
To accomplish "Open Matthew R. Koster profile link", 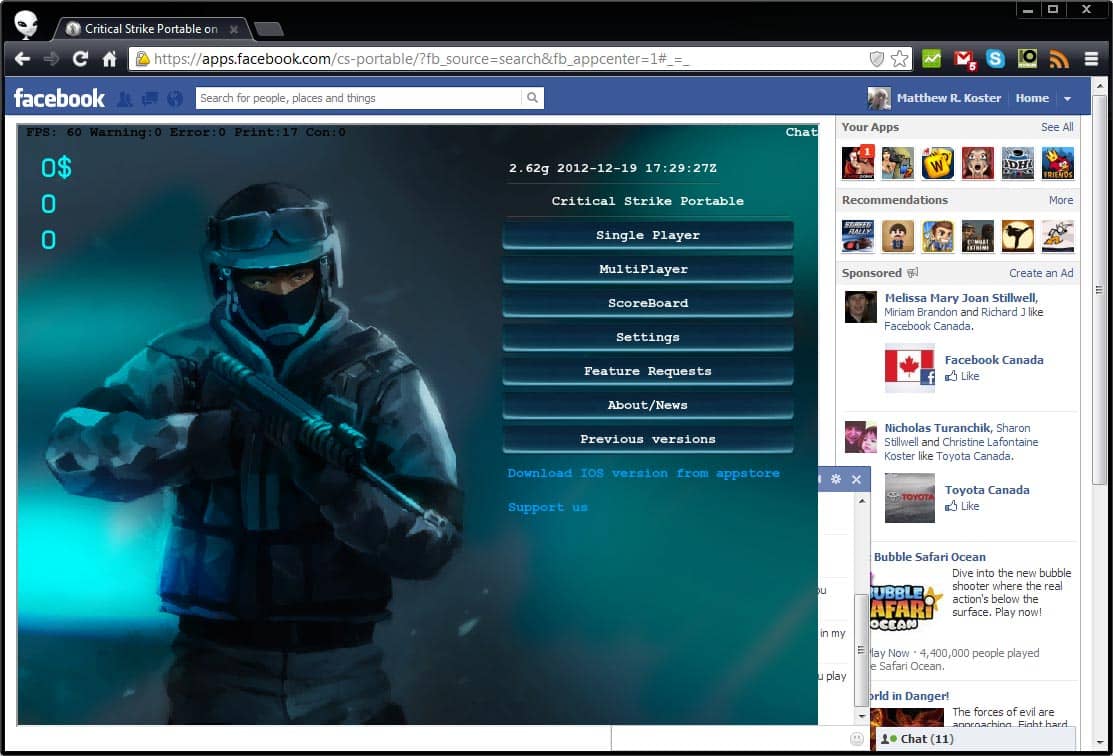I will click(x=948, y=99).
